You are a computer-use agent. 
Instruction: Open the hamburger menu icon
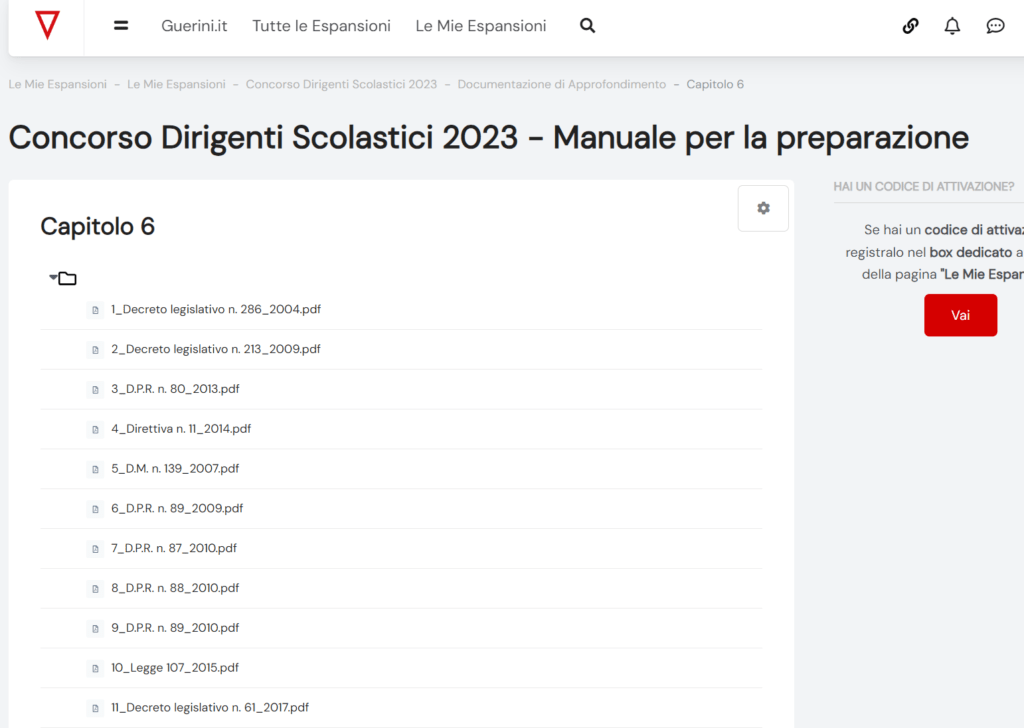tap(121, 26)
